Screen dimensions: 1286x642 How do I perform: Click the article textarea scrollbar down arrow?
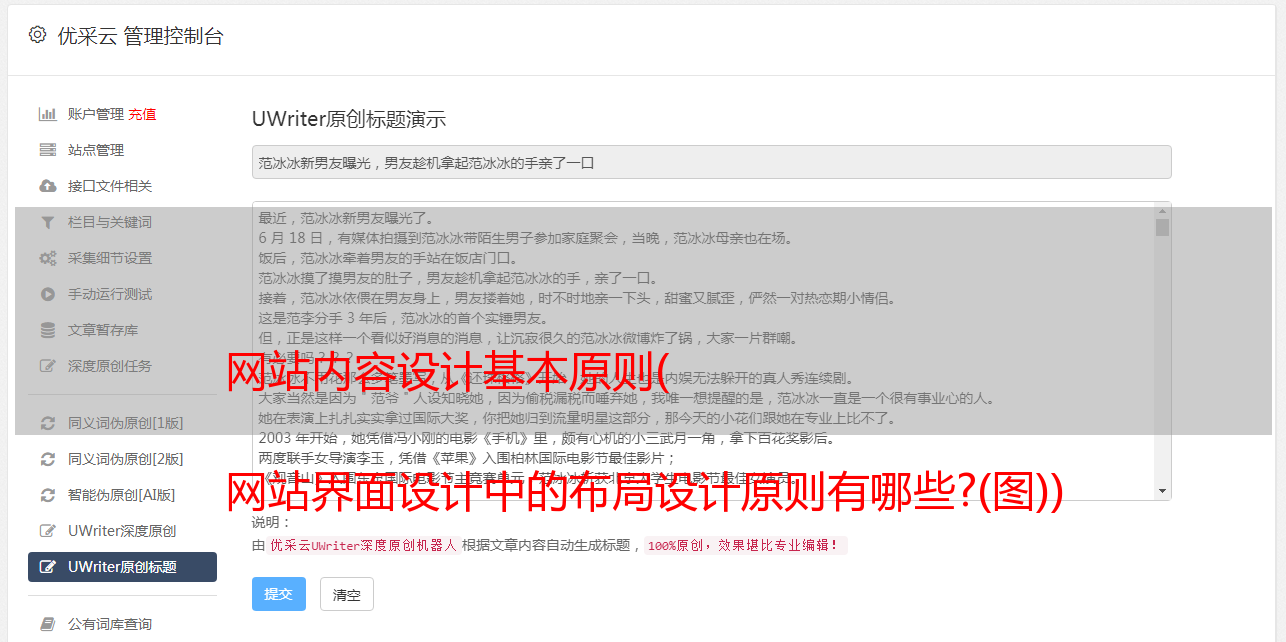[1162, 491]
